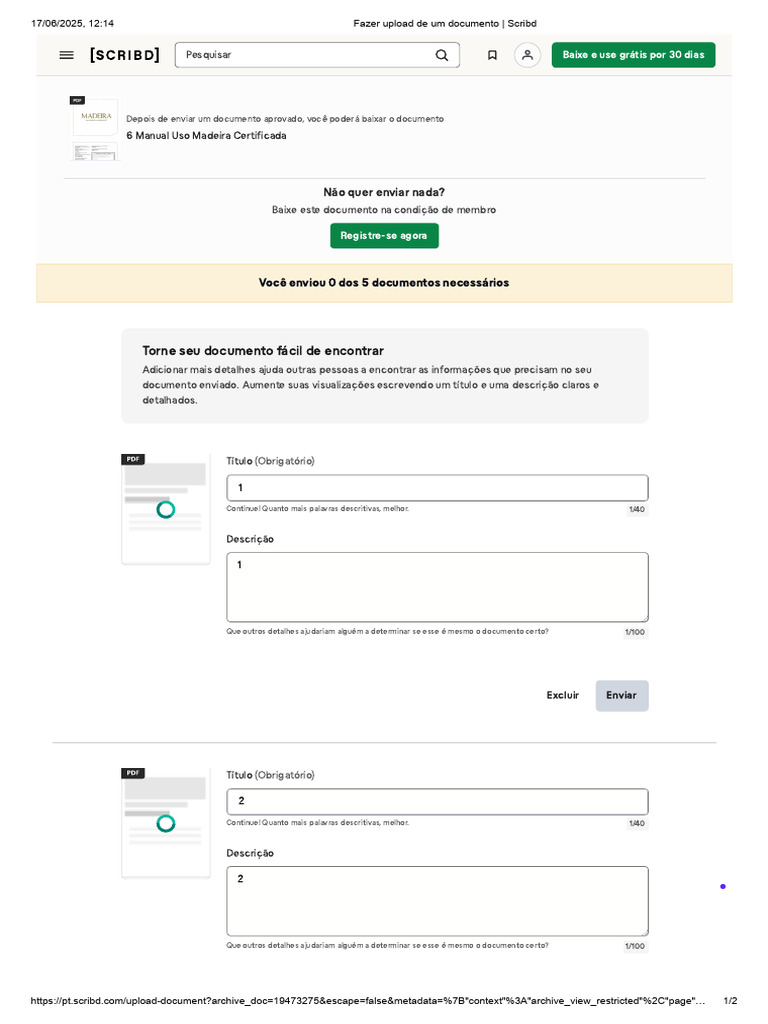Viewport: 768px width, 1024px height.
Task: Click Excluir for the first document
Action: (562, 695)
